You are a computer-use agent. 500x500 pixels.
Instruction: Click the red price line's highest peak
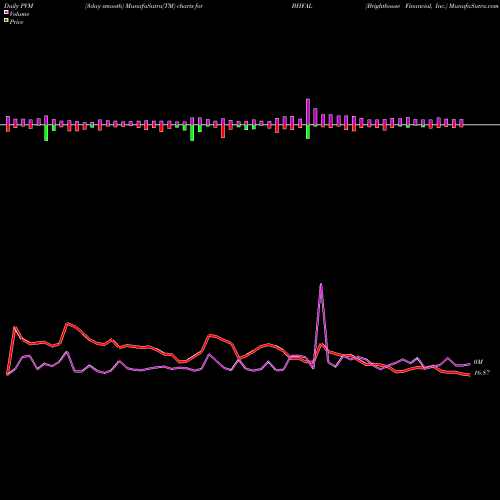click(x=68, y=323)
